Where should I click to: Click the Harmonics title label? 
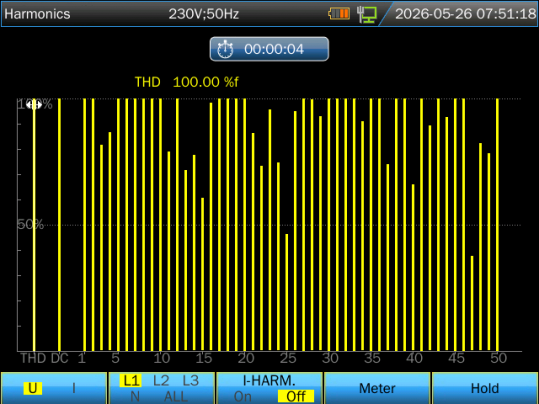(x=37, y=14)
